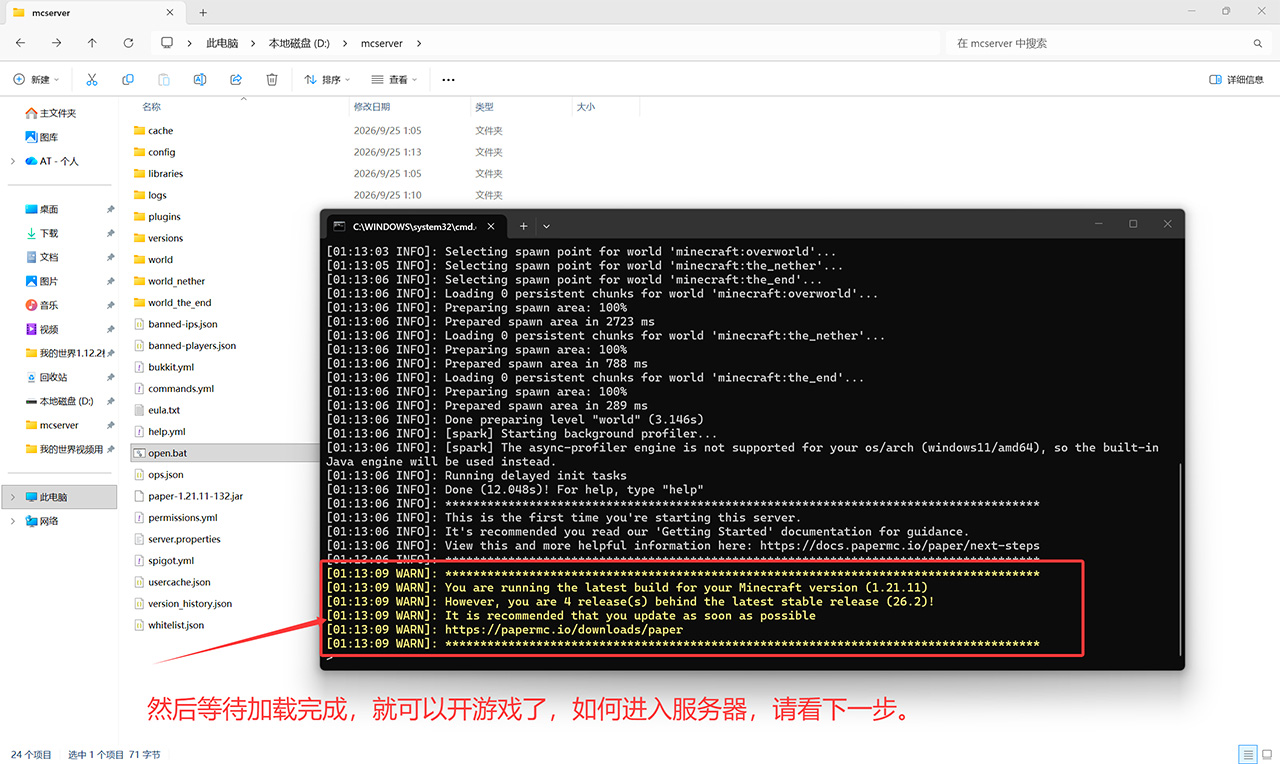Click the Rename icon in Explorer toolbar
The image size is (1280, 764).
pyautogui.click(x=200, y=79)
